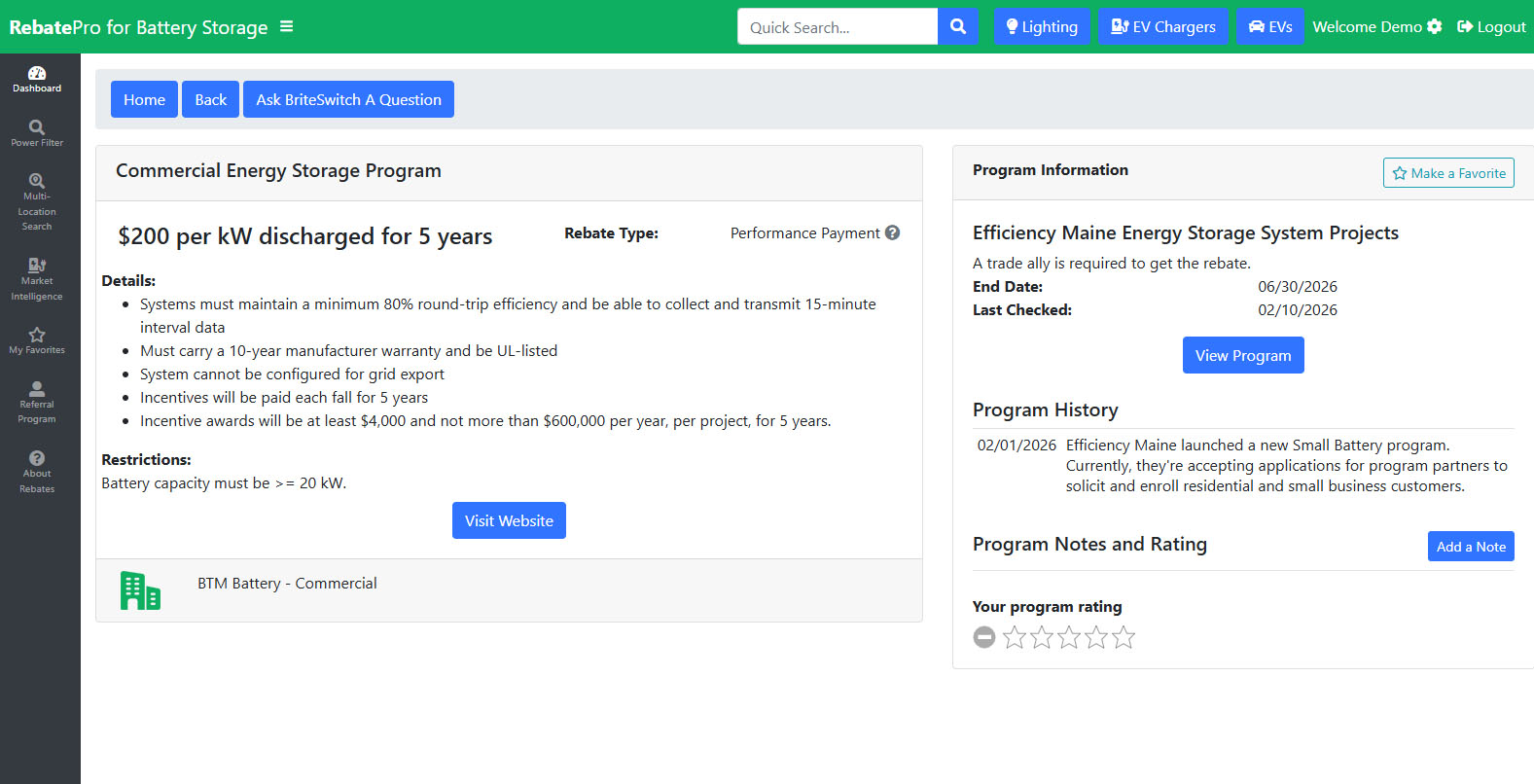The image size is (1534, 784).
Task: Rate the program three stars
Action: pyautogui.click(x=1069, y=637)
